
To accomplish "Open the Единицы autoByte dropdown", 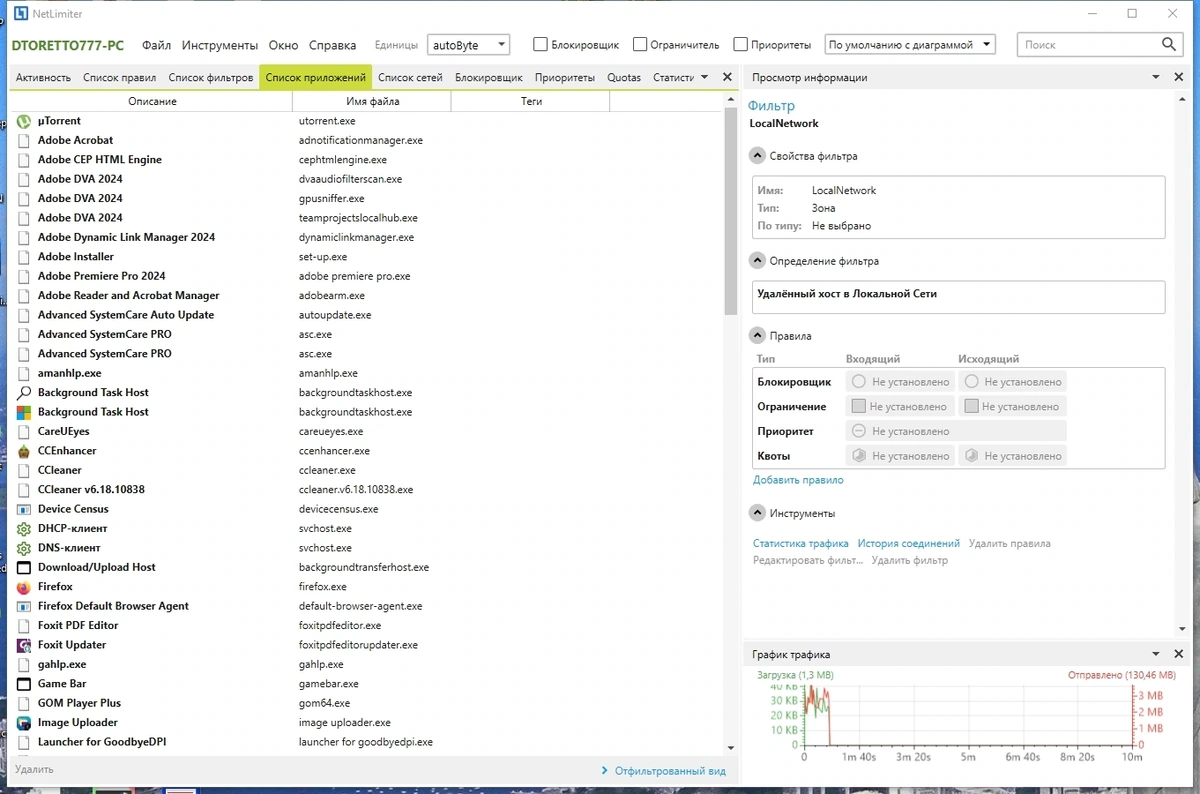I will click(468, 45).
